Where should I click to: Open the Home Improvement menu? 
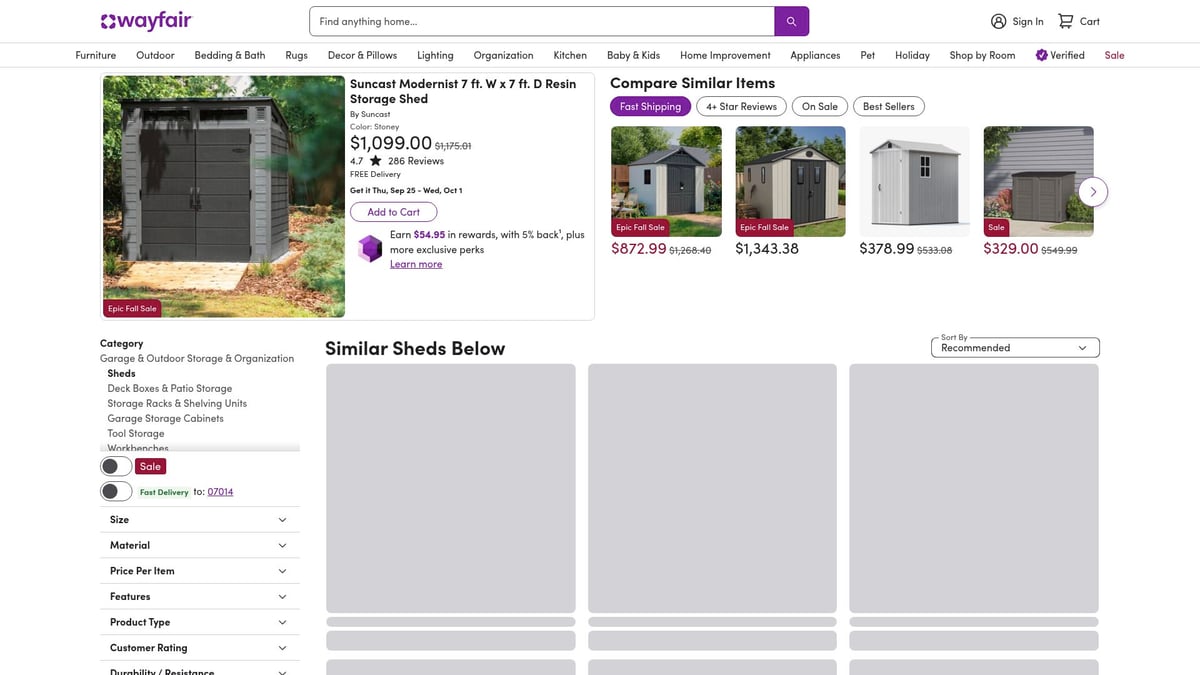[x=725, y=55]
